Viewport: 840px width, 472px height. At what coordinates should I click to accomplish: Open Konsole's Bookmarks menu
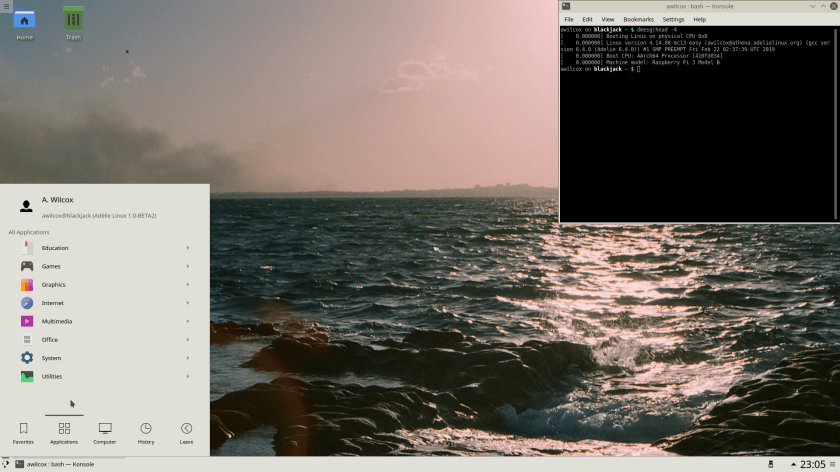638,19
